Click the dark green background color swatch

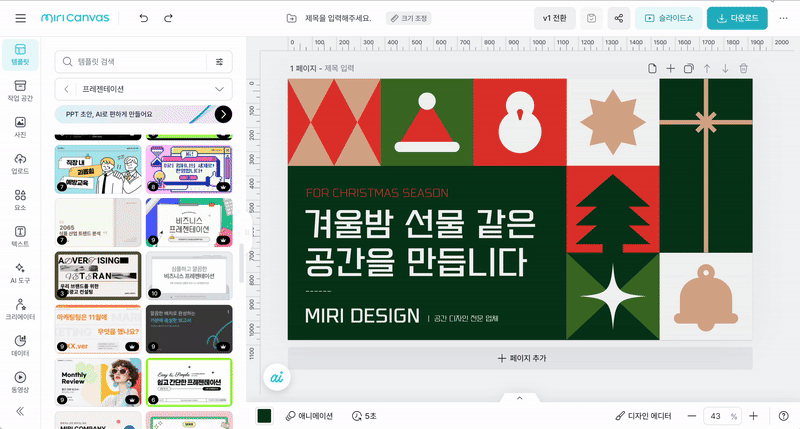click(x=265, y=415)
